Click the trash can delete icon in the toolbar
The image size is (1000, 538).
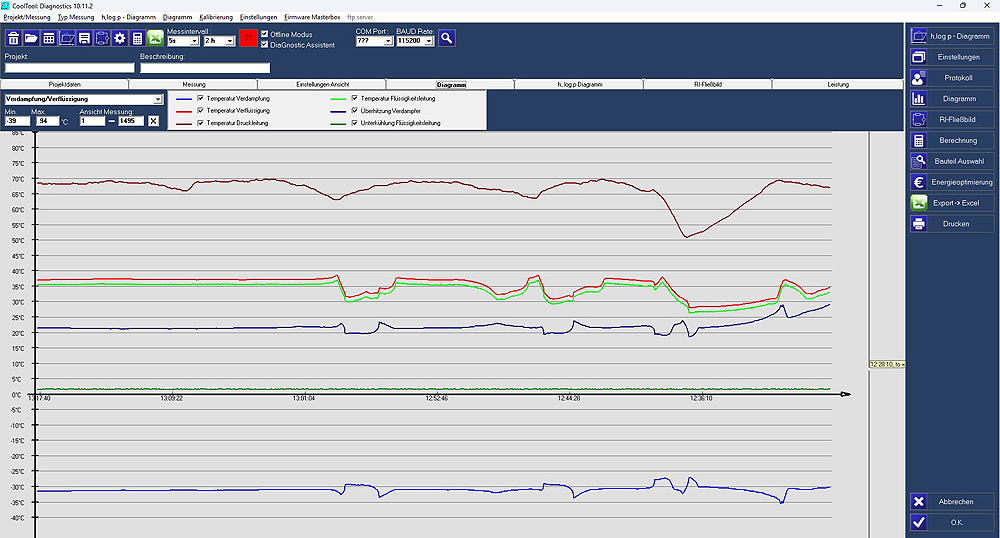coord(13,38)
